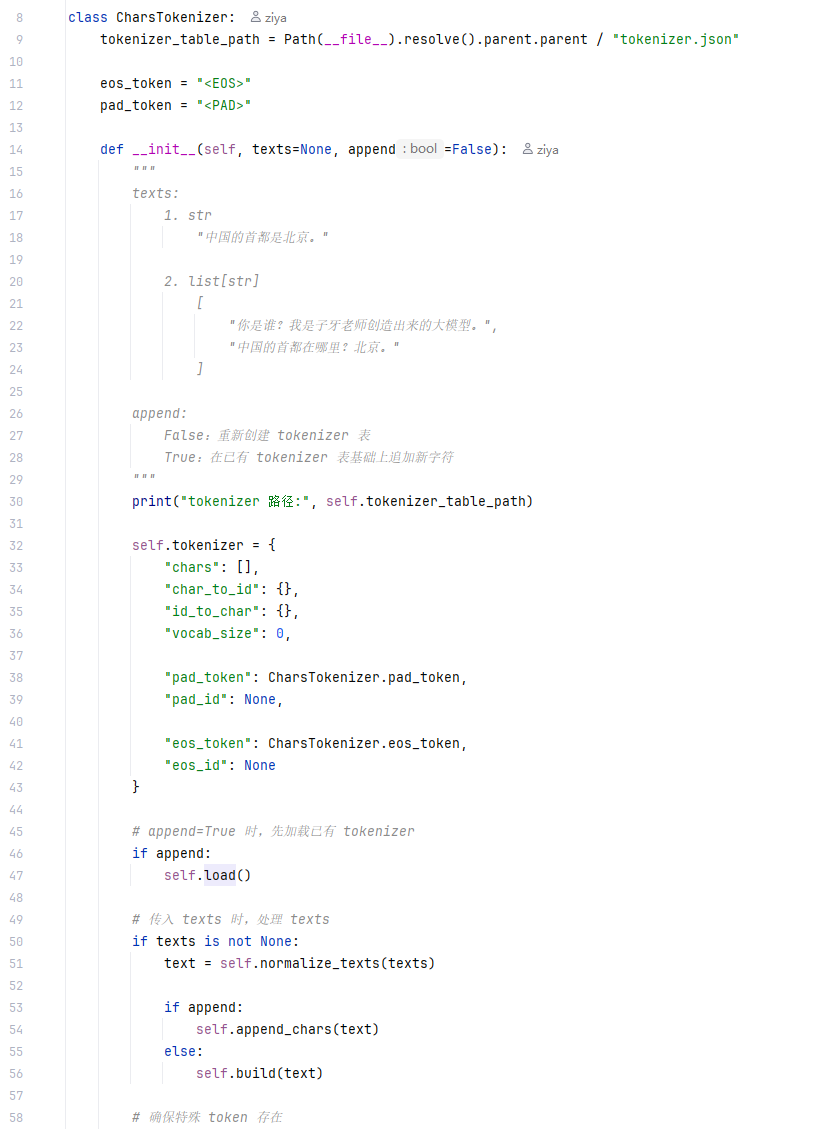Click CharsTokenizer.eos_token on line 41
Image resolution: width=838 pixels, height=1129 pixels.
coord(364,744)
